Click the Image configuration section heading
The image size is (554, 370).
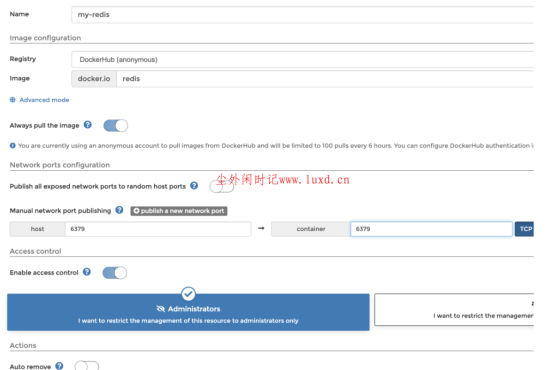45,38
